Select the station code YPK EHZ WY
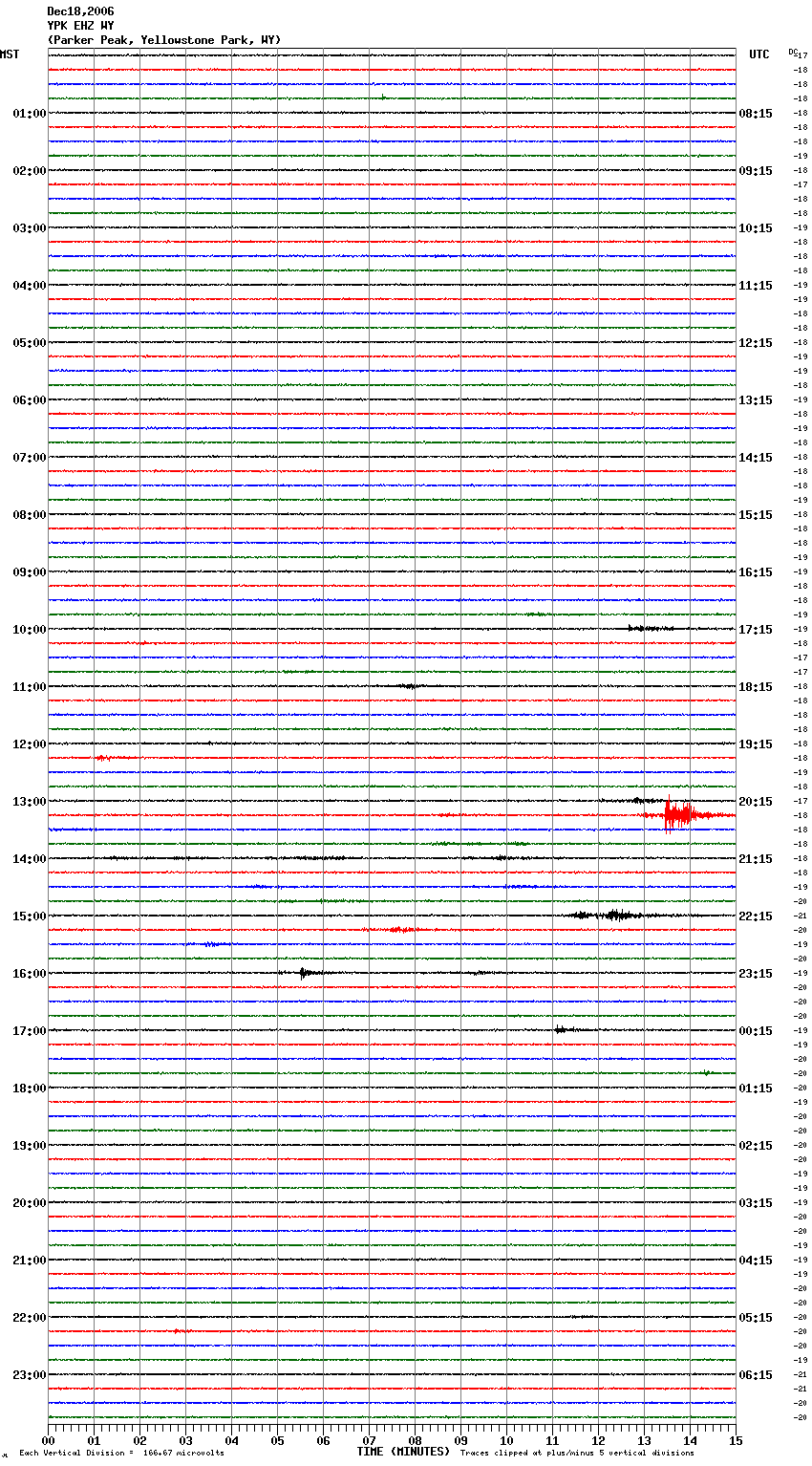Image resolution: width=812 pixels, height=1466 pixels. [x=80, y=26]
